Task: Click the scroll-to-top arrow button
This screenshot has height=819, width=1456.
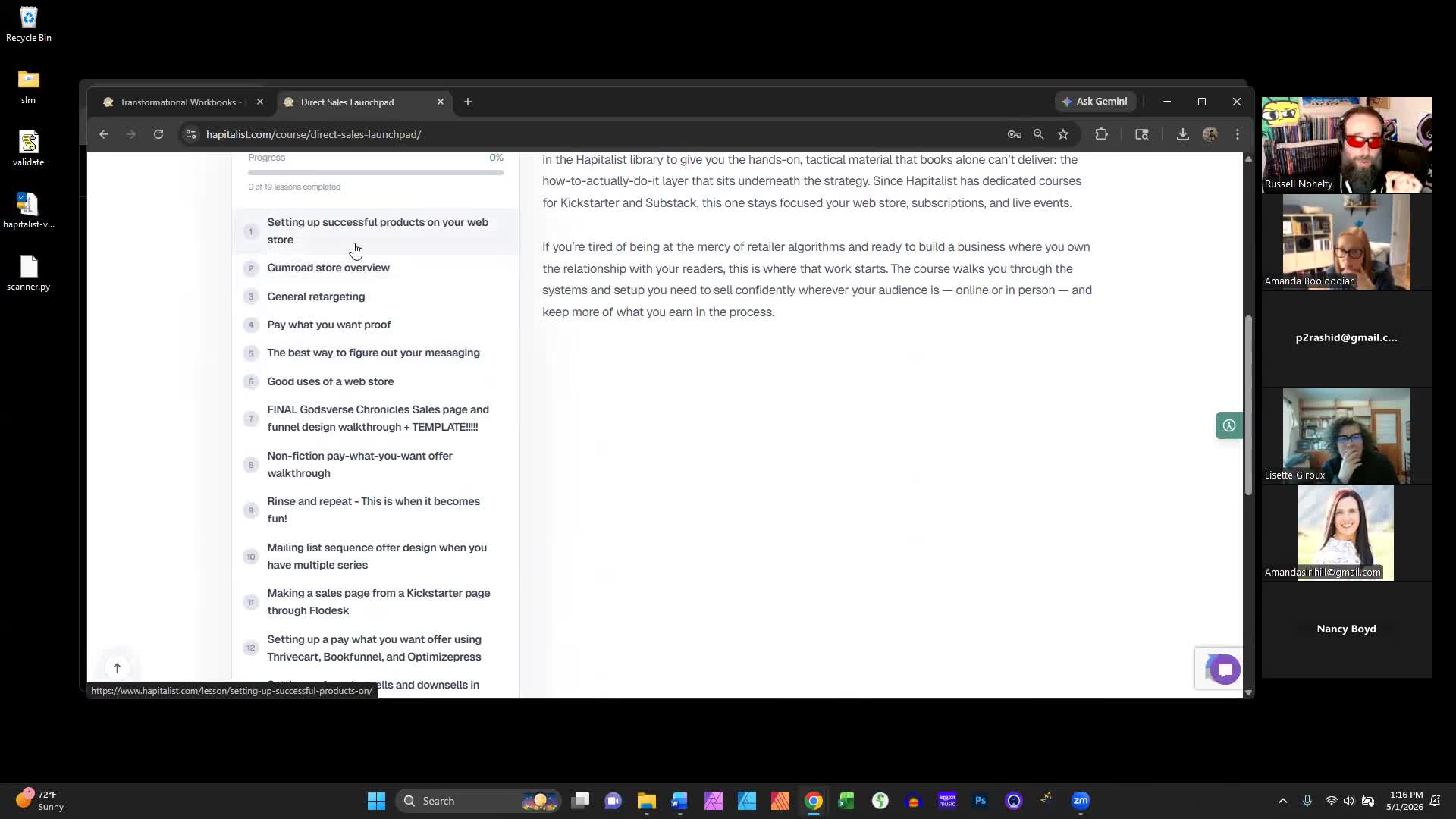Action: pos(117,668)
